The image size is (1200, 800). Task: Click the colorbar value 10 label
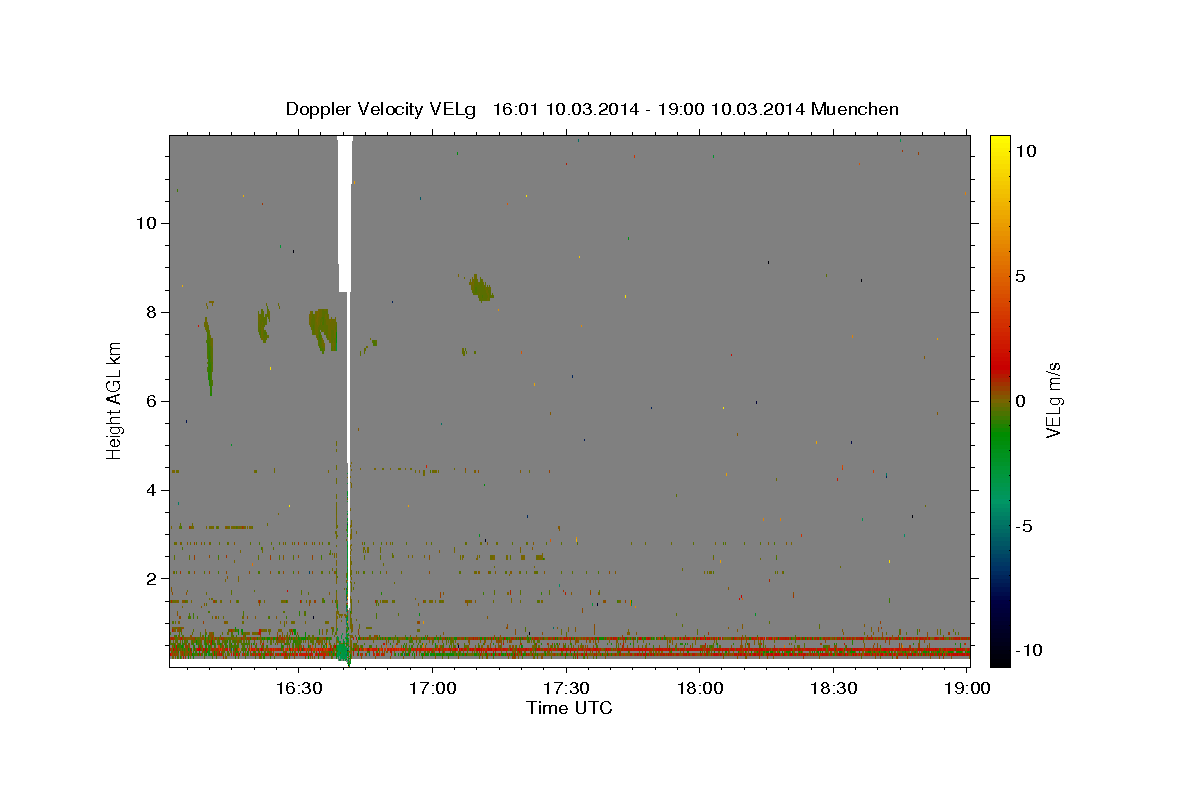[x=1025, y=151]
